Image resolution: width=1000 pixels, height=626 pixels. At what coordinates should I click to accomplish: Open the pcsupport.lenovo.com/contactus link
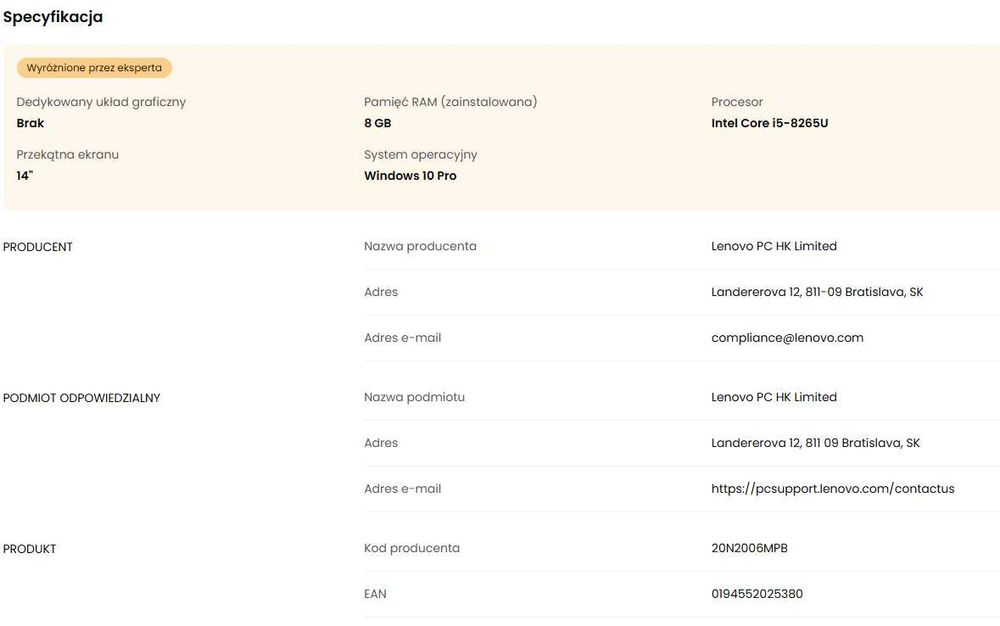point(832,489)
